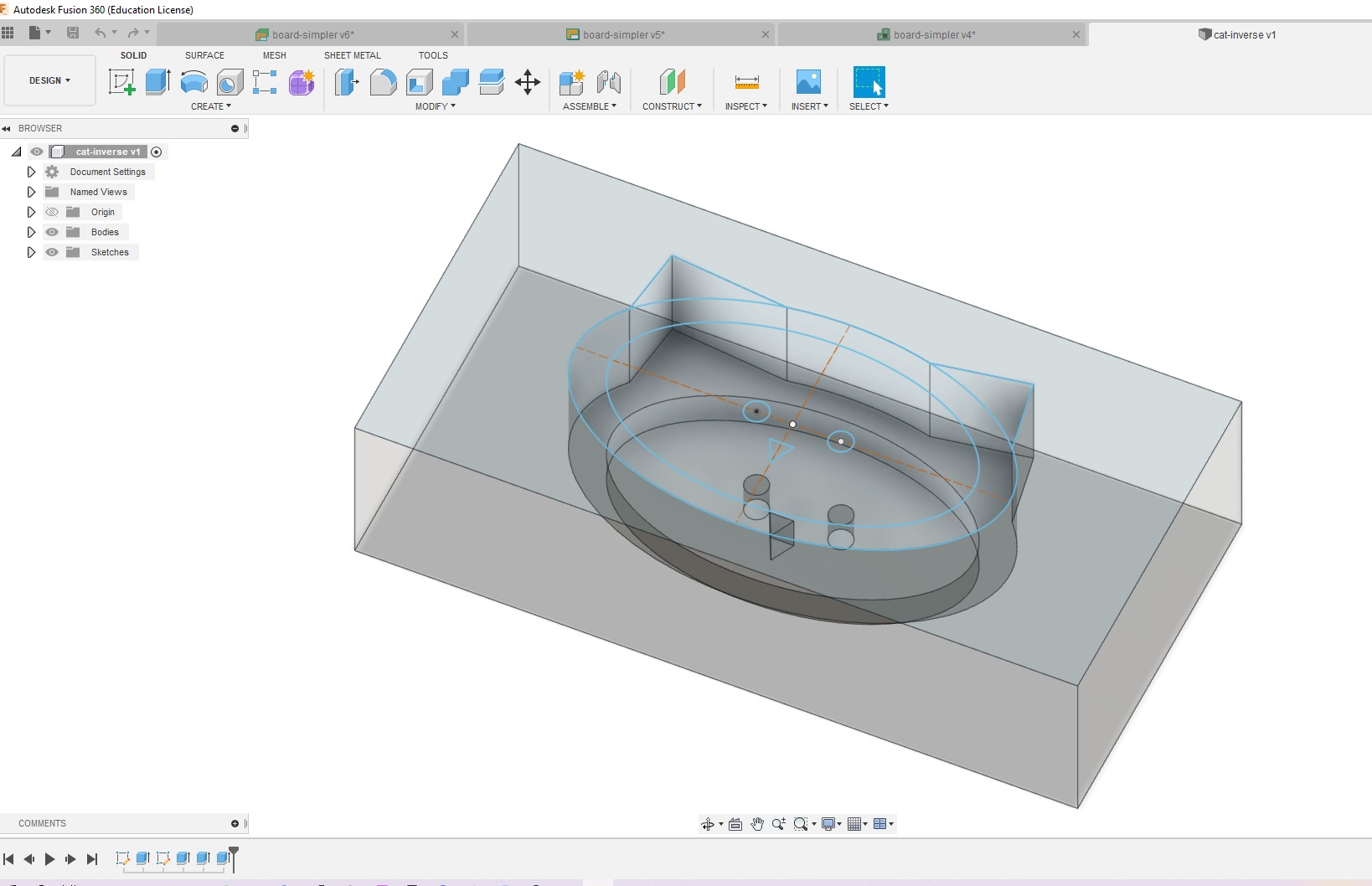The height and width of the screenshot is (886, 1372).
Task: Hide the Bodies folder
Action: point(52,232)
